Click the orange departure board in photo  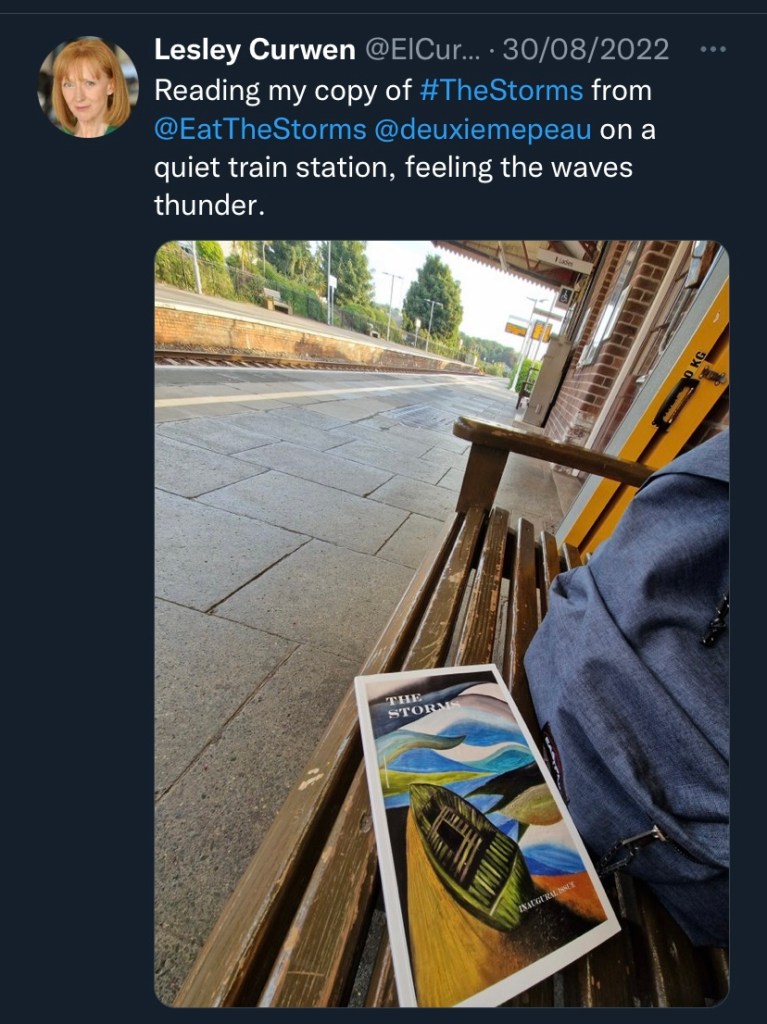tap(516, 328)
